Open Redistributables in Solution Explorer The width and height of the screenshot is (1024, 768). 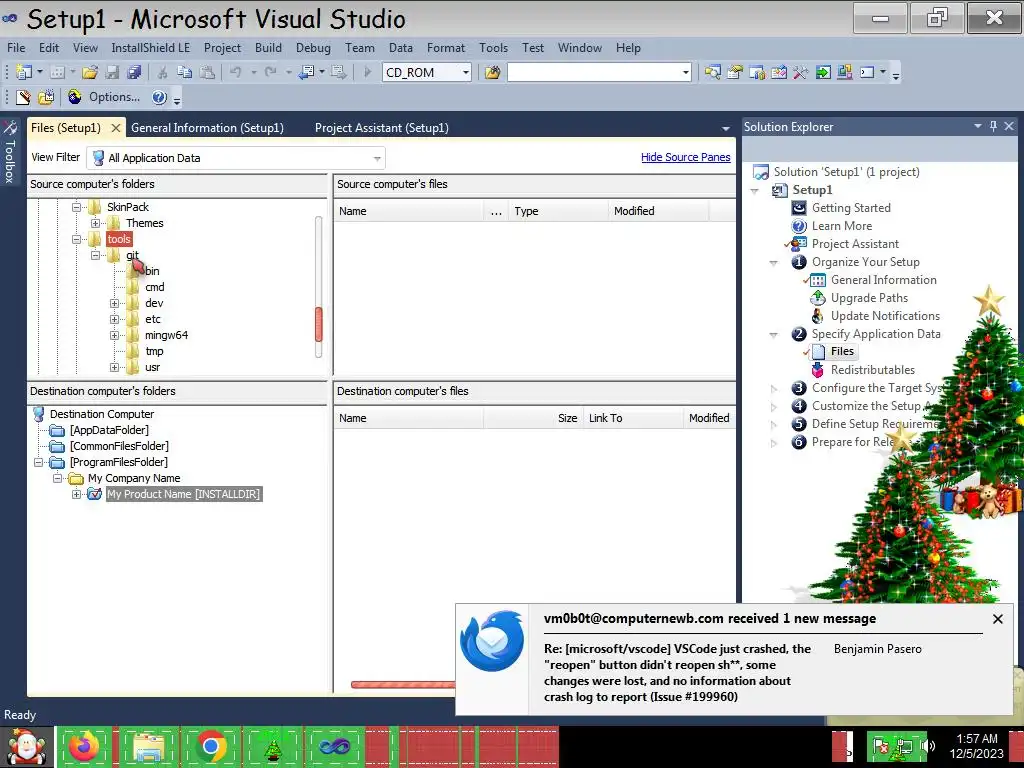872,370
